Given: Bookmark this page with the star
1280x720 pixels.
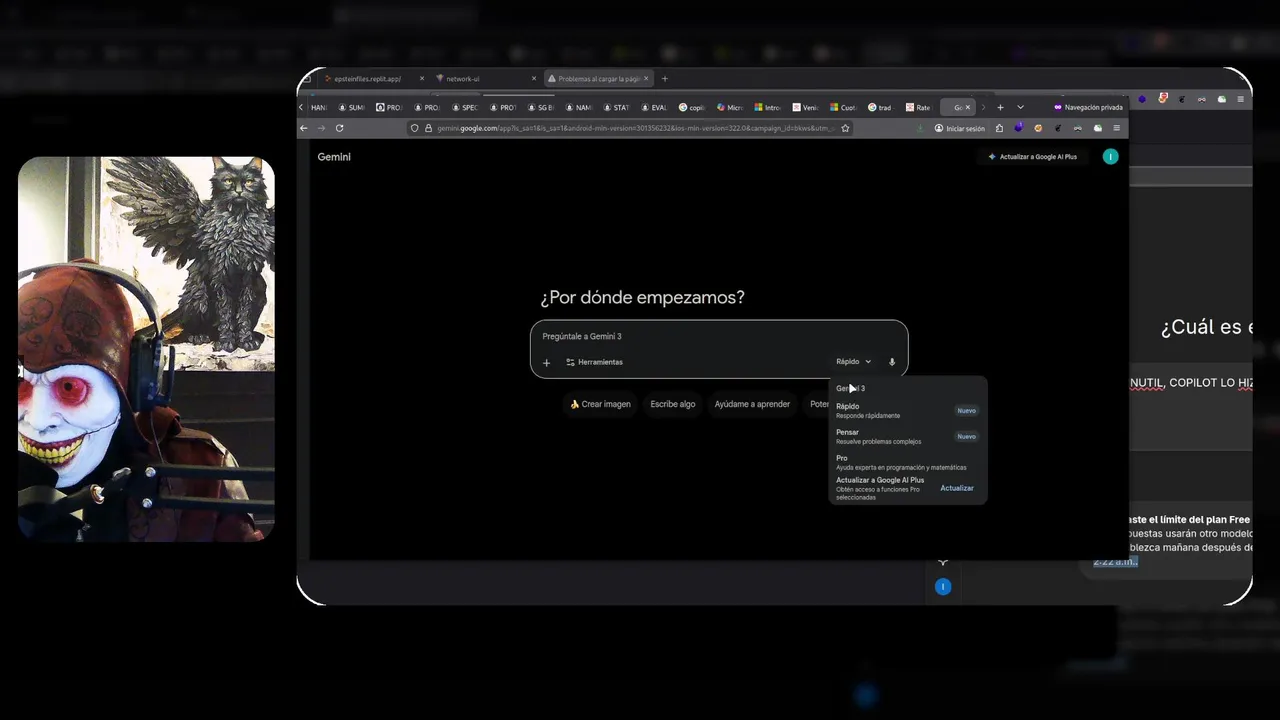Looking at the screenshot, I should (x=845, y=128).
